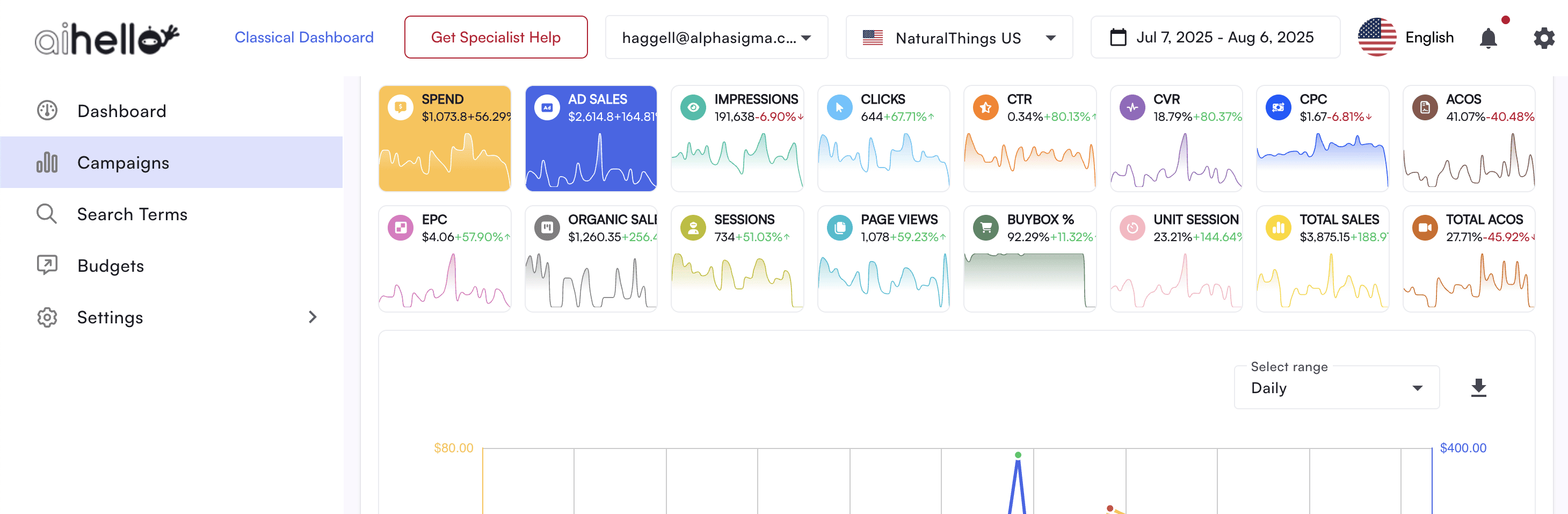Click the American flag next to English
1568x514 pixels.
pos(1377,37)
